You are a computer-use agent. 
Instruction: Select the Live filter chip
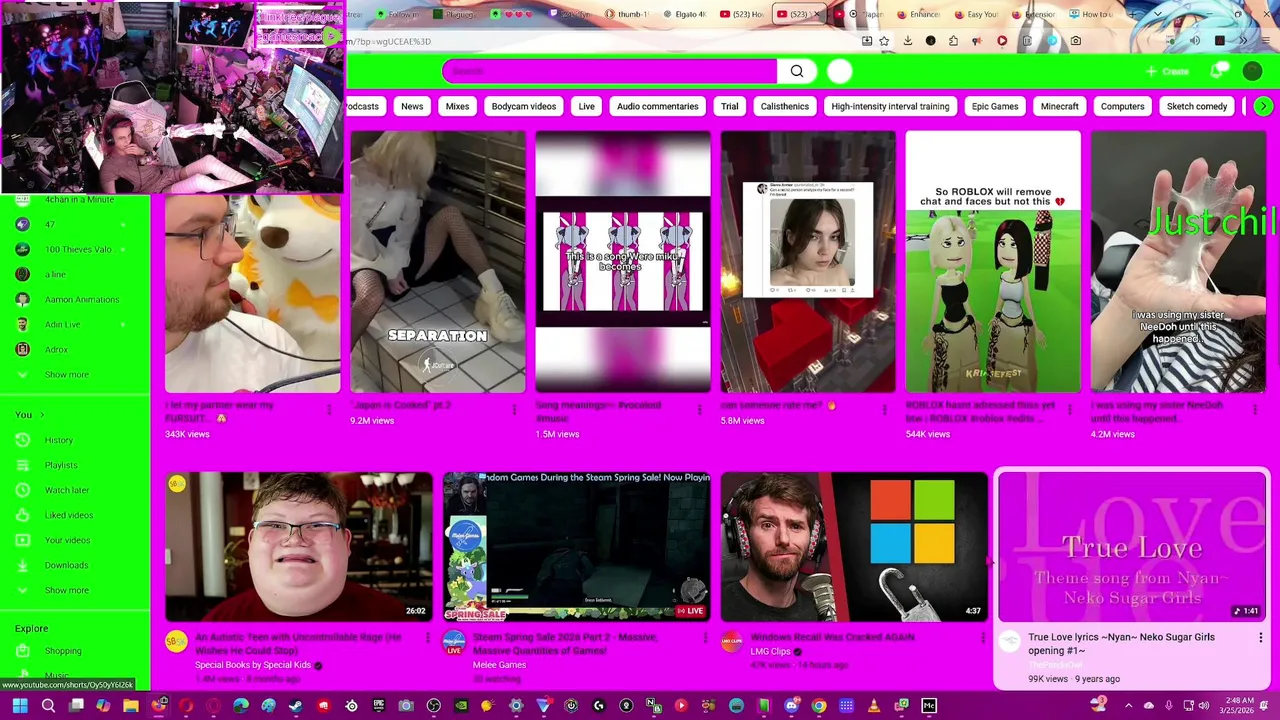tap(586, 106)
